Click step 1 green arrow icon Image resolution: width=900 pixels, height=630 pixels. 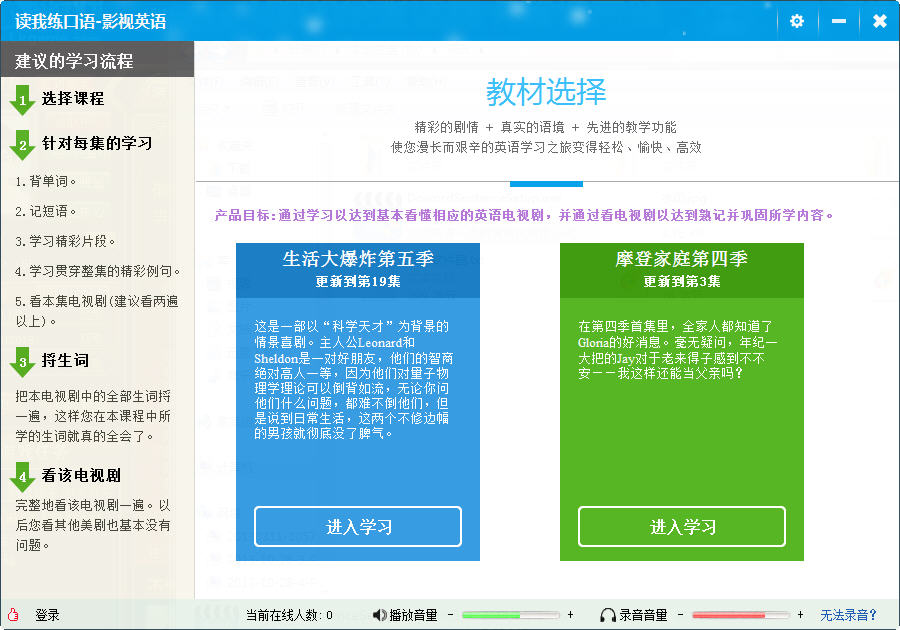tap(22, 100)
